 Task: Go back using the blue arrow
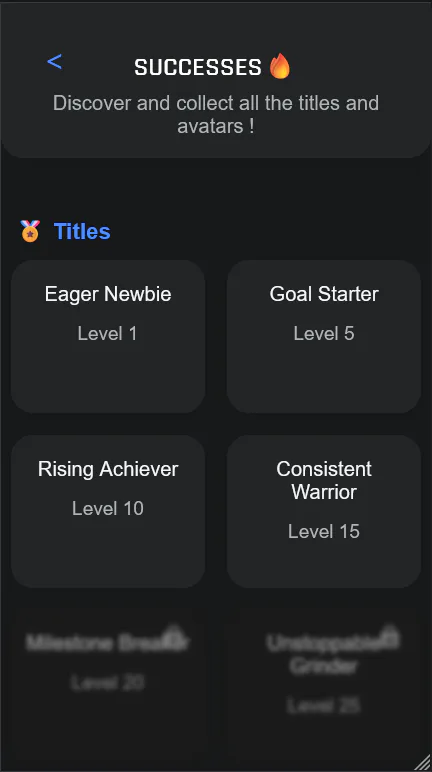[54, 62]
